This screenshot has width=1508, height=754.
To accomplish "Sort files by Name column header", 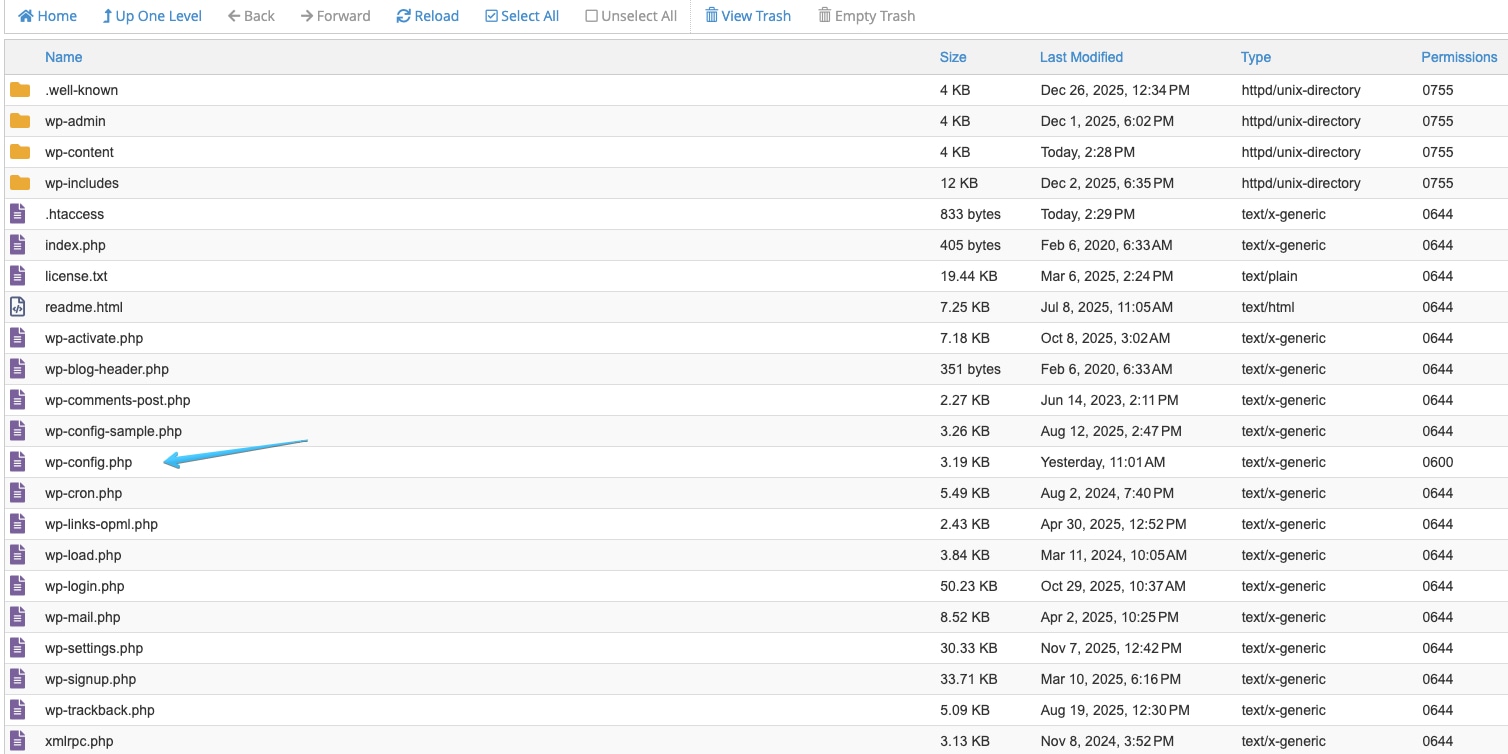I will tap(63, 57).
